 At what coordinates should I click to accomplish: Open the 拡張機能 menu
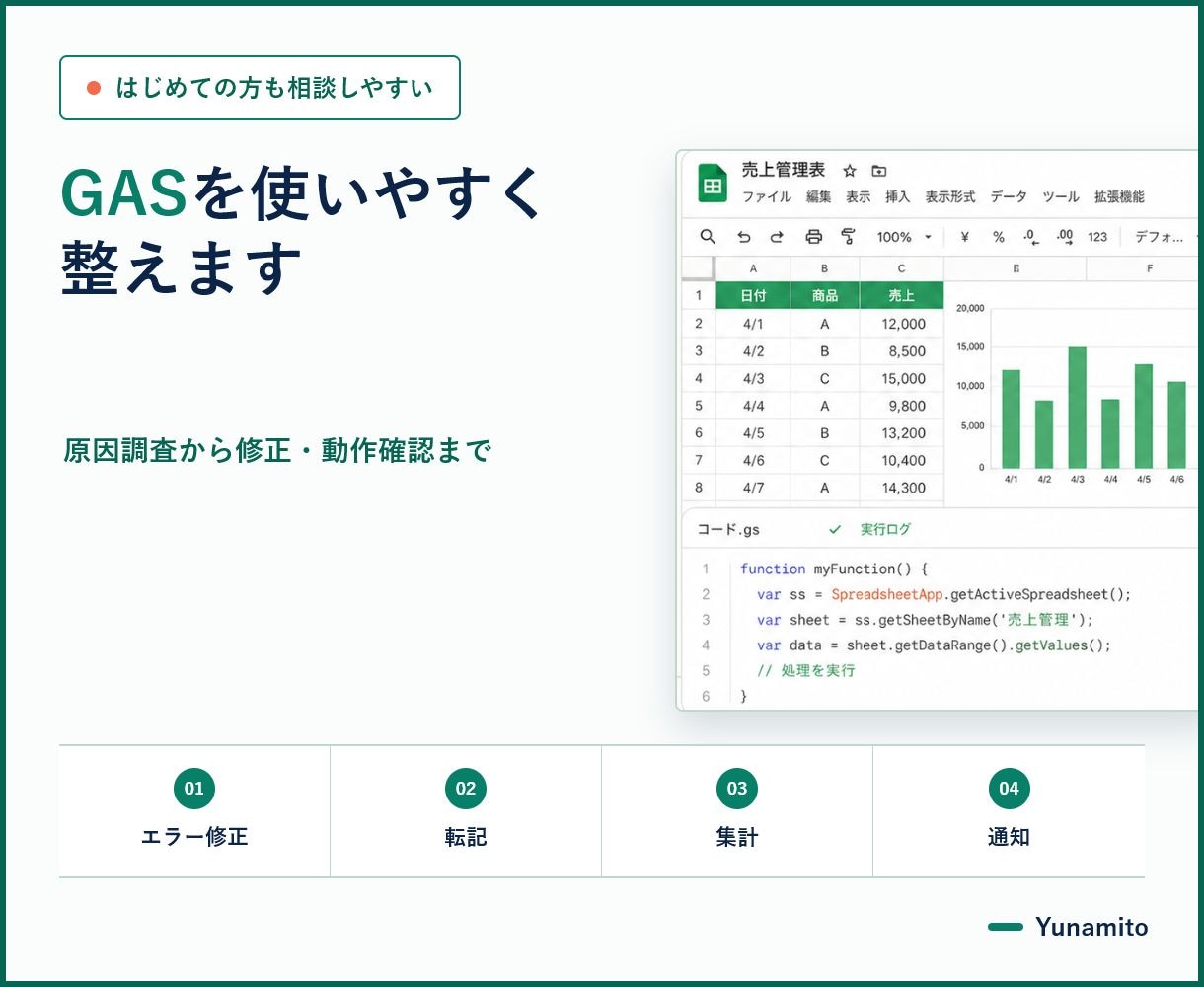tap(1119, 197)
